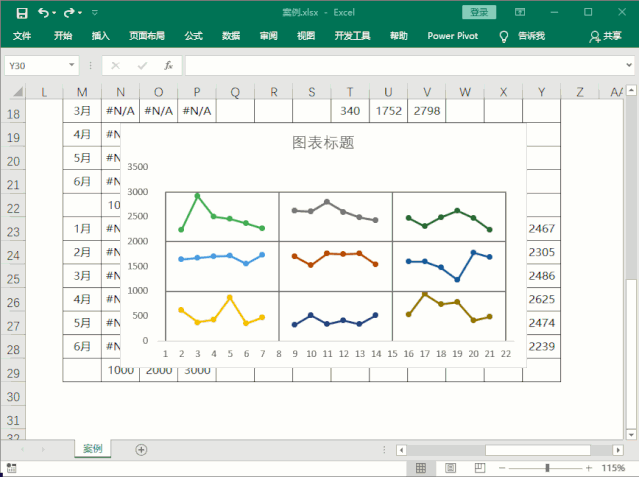Open the Name Box dropdown arrow
This screenshot has height=477, width=639.
pos(72,65)
